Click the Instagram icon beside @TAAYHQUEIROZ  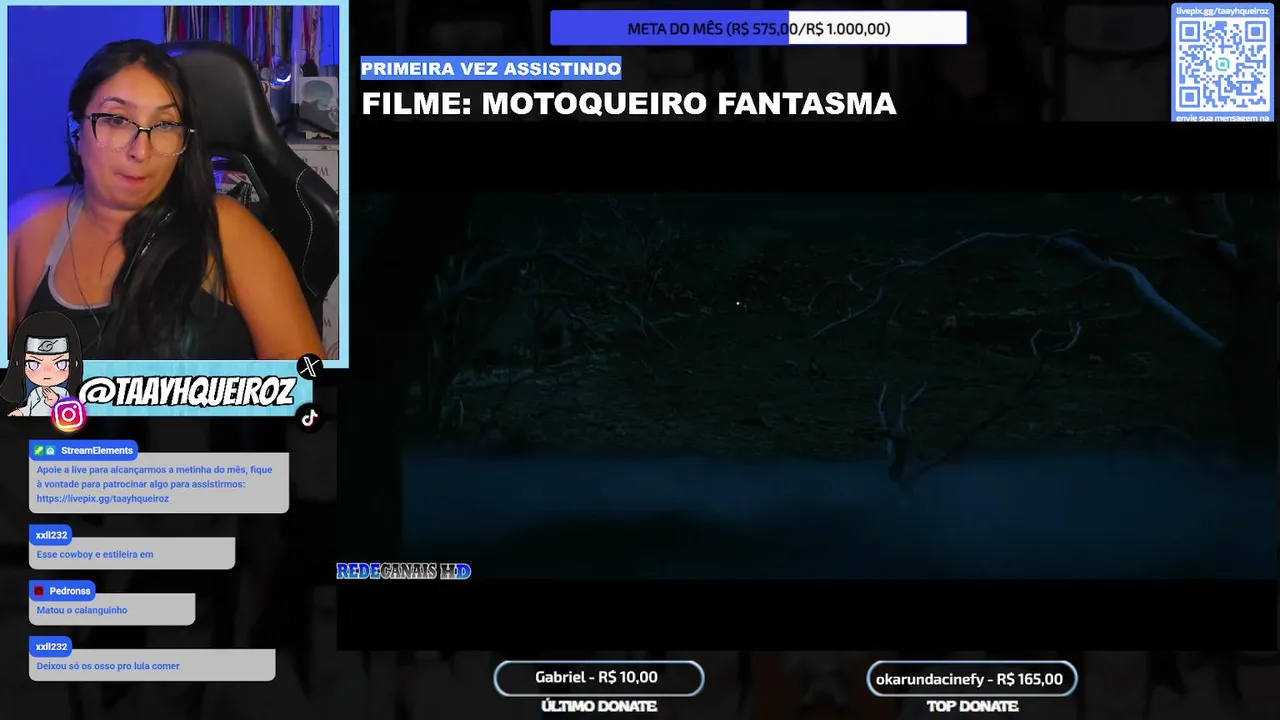68,414
